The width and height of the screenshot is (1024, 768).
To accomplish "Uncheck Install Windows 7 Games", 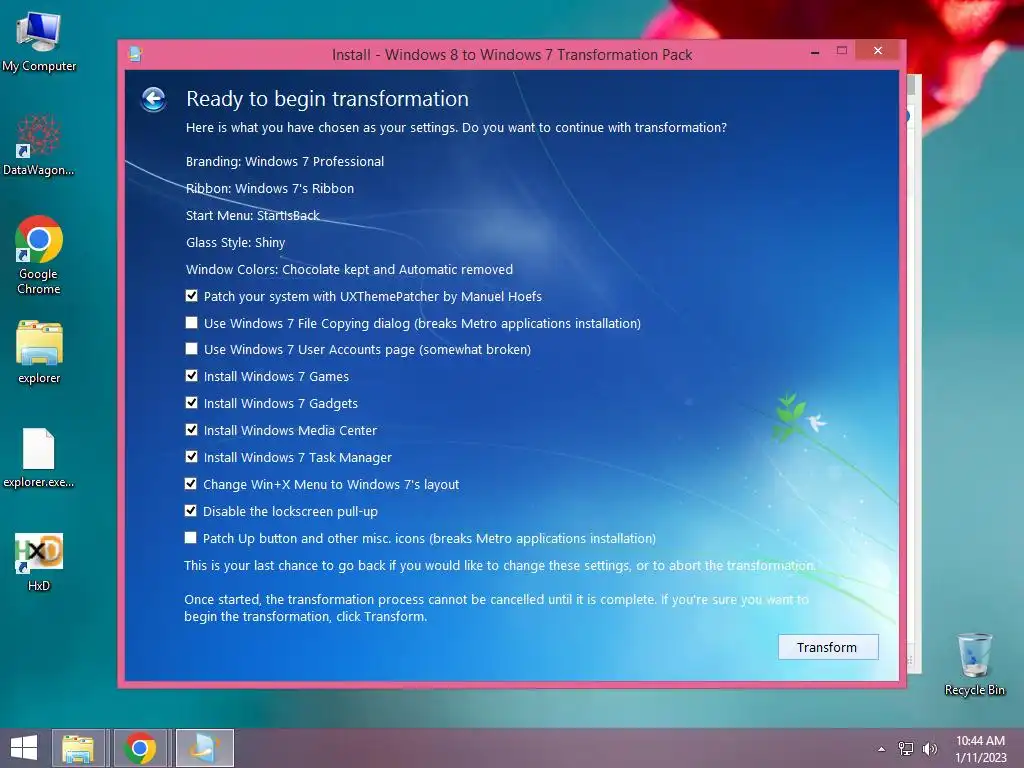I will click(x=191, y=376).
